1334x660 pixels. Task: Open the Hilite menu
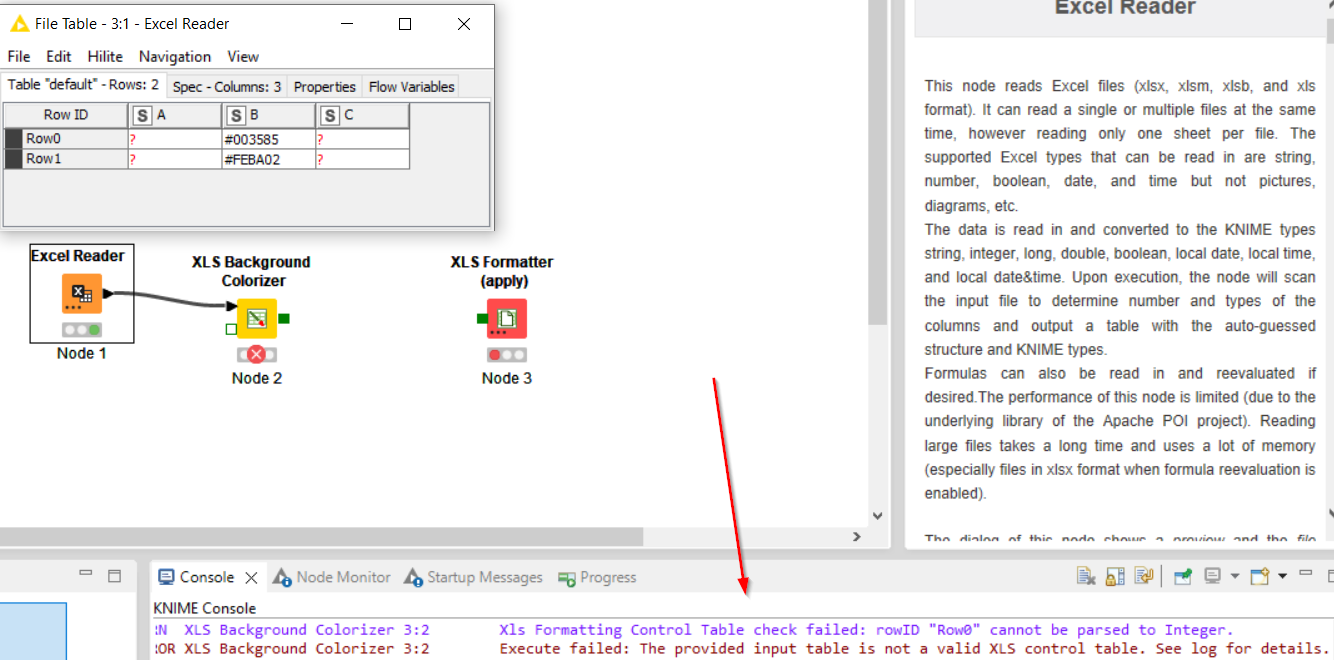point(105,56)
